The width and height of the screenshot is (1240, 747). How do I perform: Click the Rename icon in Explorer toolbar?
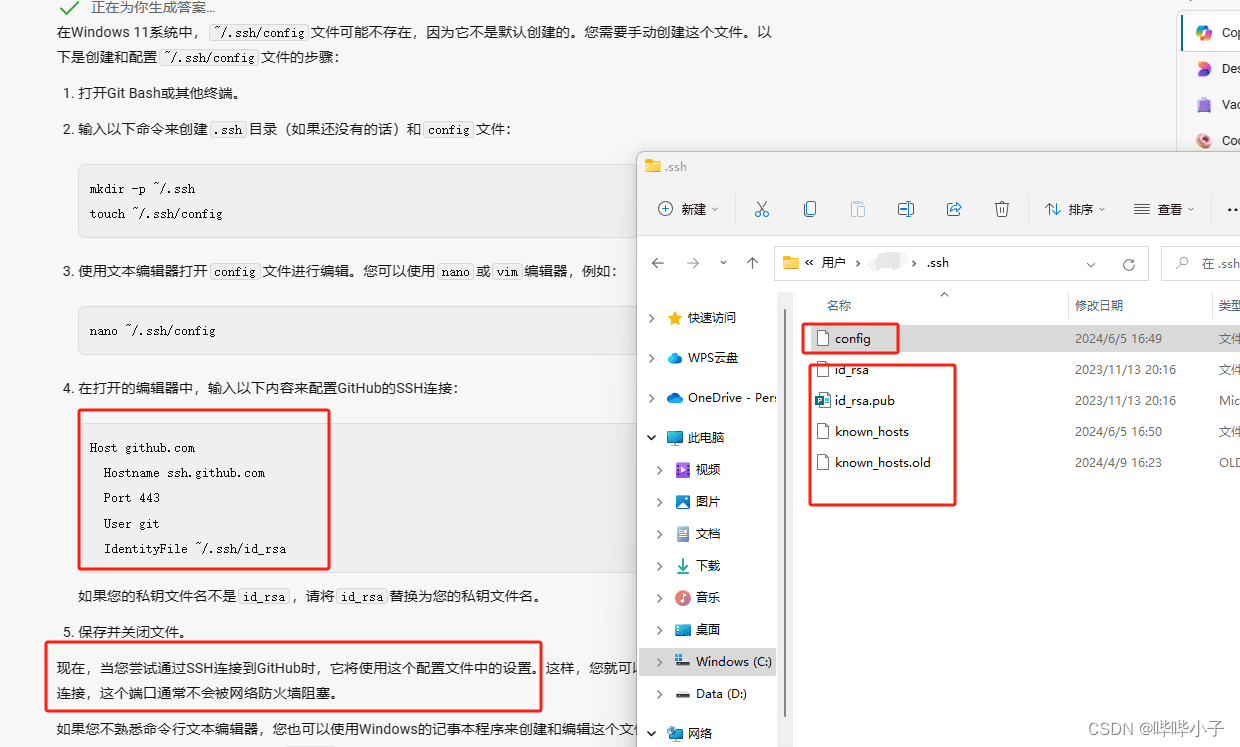pyautogui.click(x=906, y=209)
